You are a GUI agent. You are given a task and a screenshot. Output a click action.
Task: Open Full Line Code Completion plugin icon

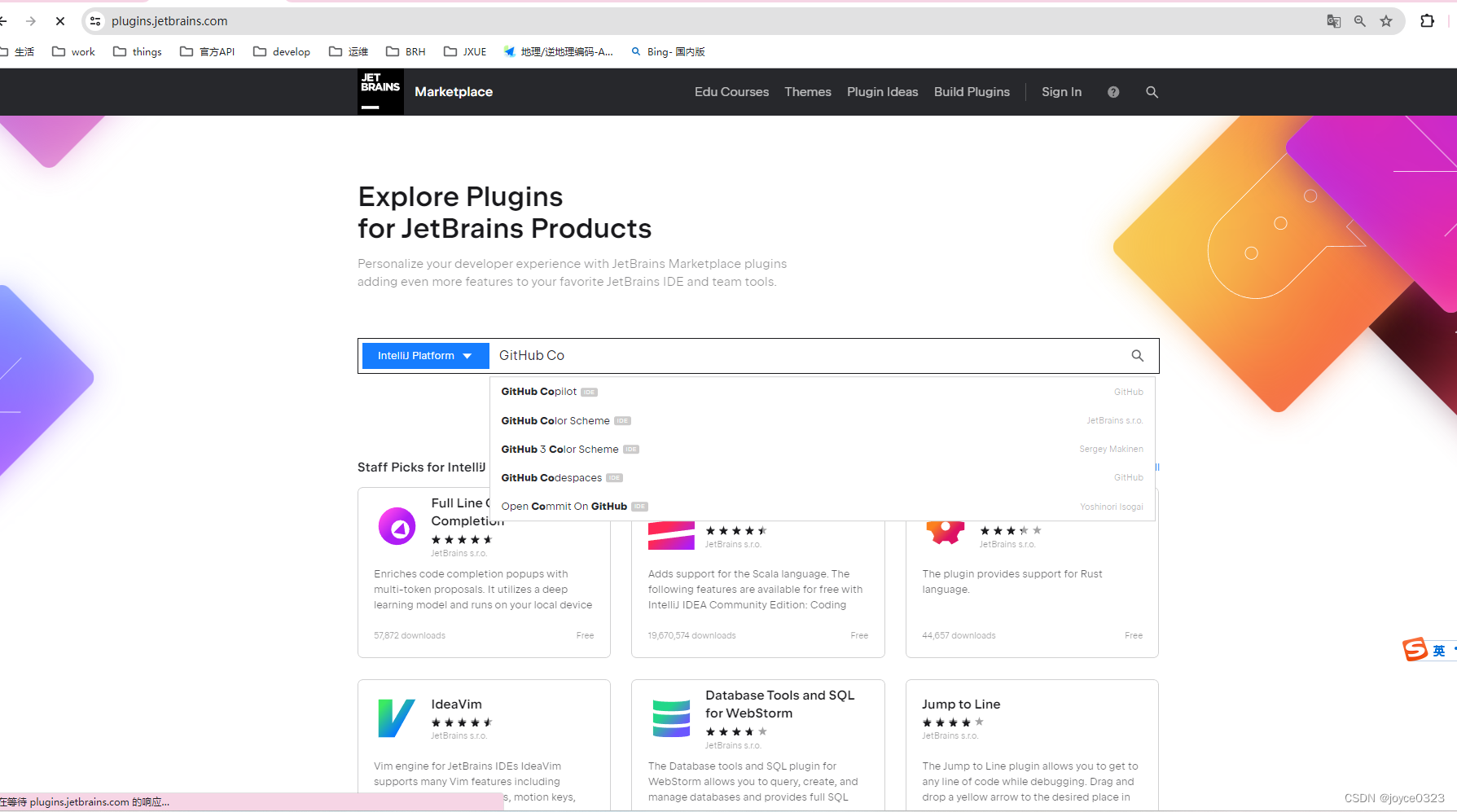397,526
